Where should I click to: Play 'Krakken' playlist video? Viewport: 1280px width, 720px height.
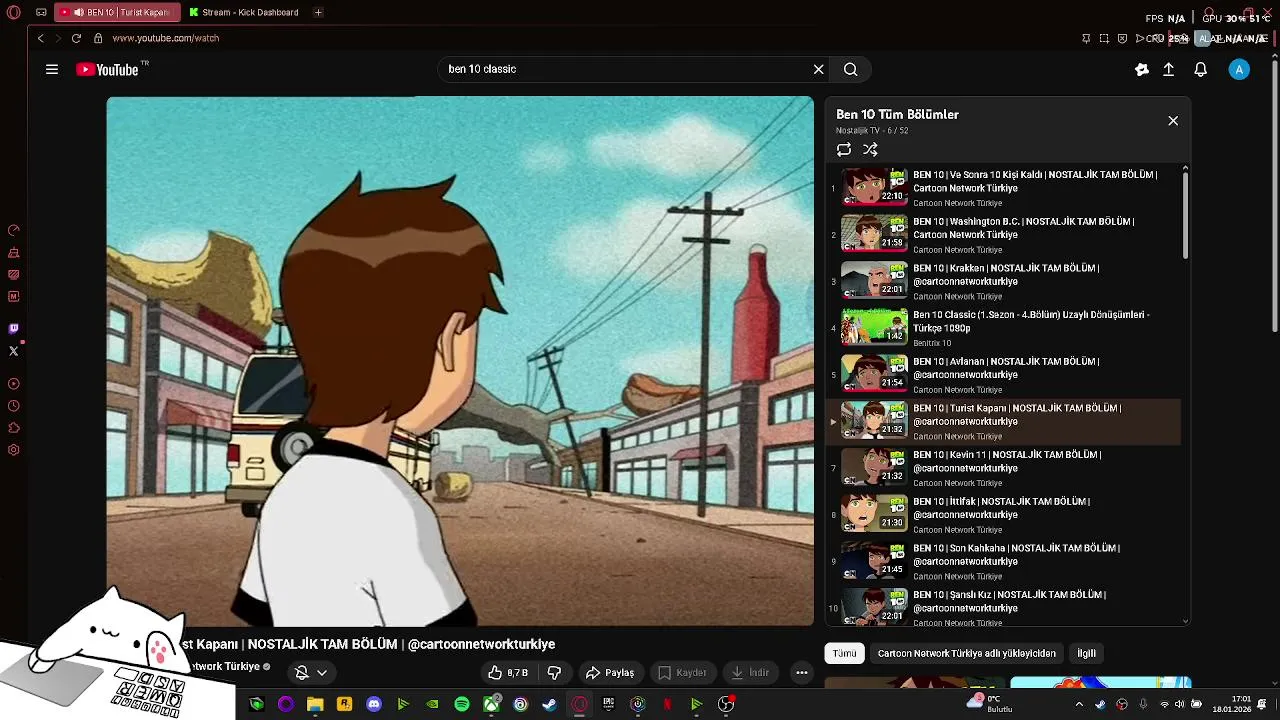(1003, 281)
